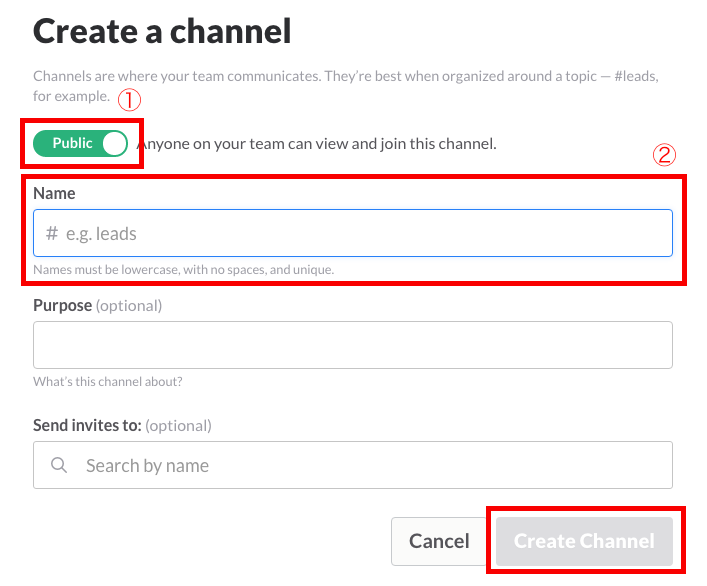Click the "Names must be lowercase" hint text
Screen dimensions: 707x586
coord(183,270)
